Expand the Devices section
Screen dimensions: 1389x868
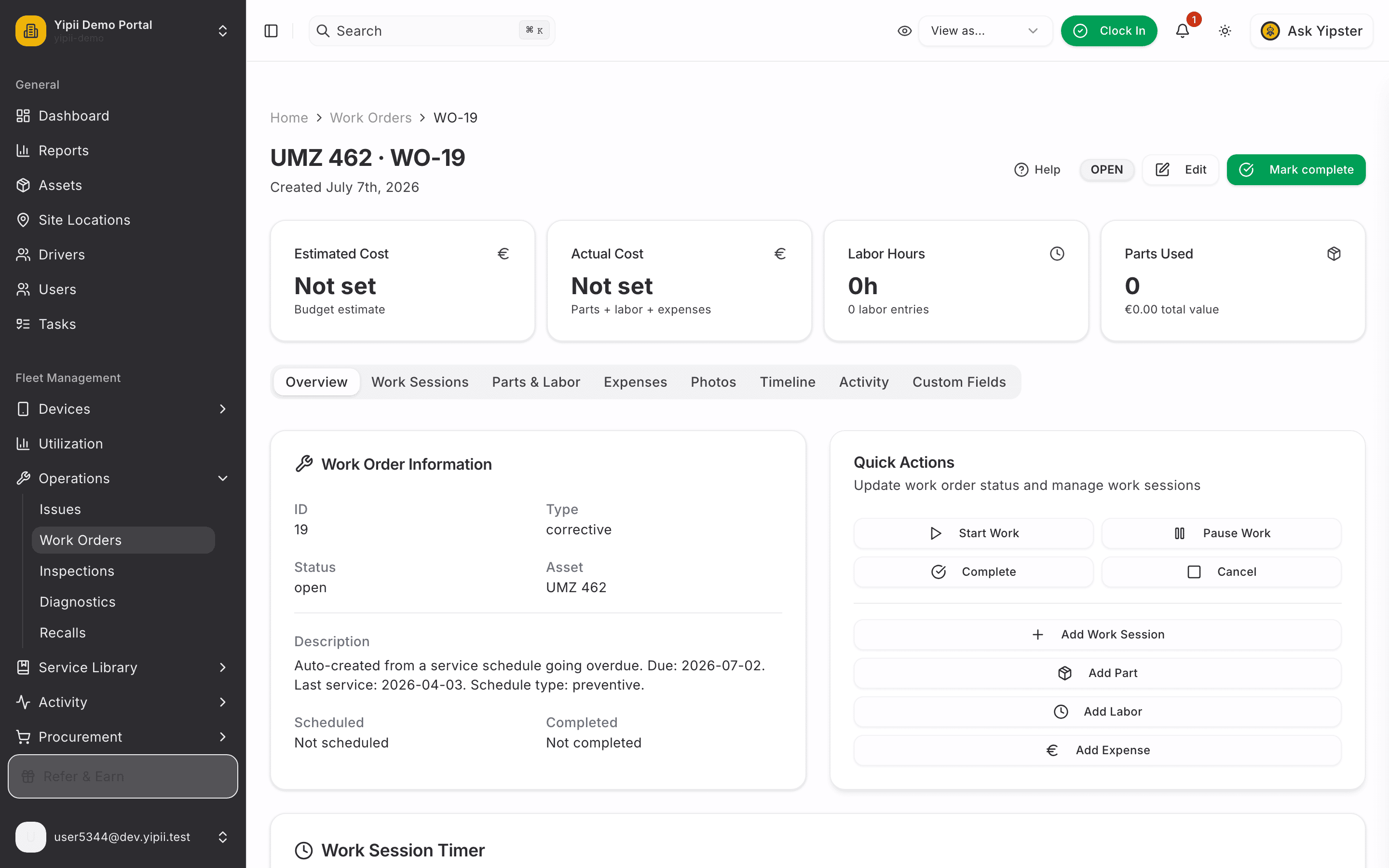(123, 409)
